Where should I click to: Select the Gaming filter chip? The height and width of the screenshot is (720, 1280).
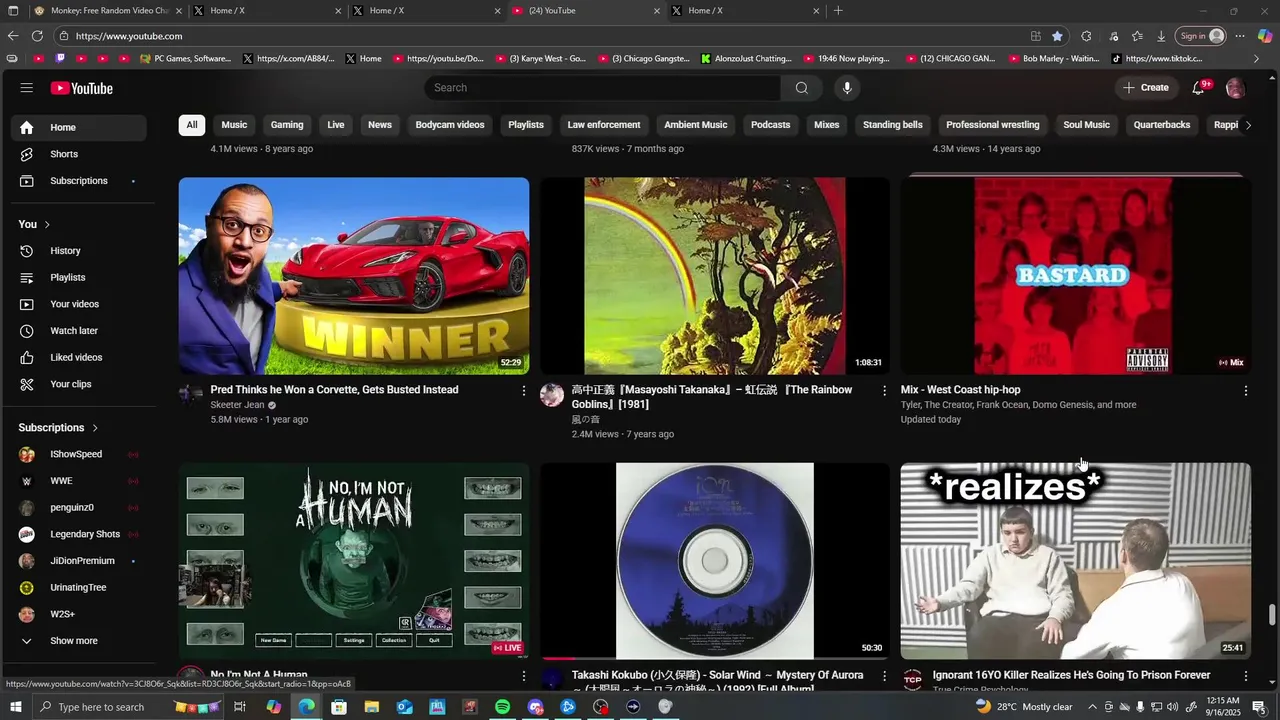(x=287, y=125)
